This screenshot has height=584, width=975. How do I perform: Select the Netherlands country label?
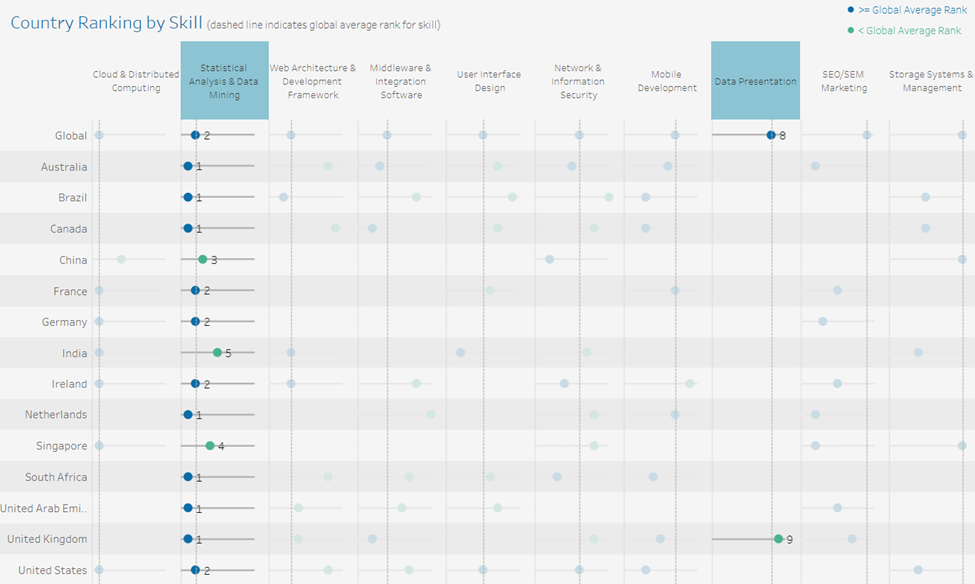[x=58, y=414]
